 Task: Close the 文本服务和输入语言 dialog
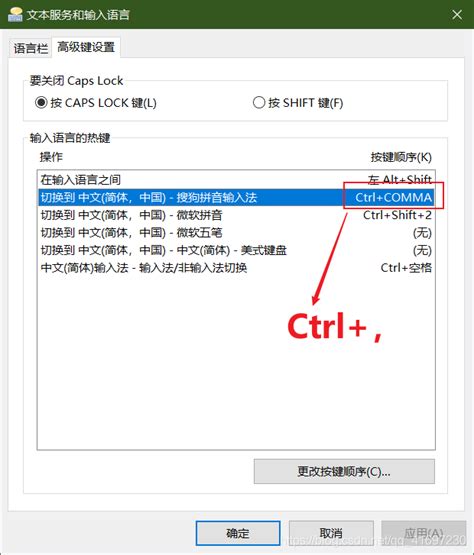tap(457, 15)
